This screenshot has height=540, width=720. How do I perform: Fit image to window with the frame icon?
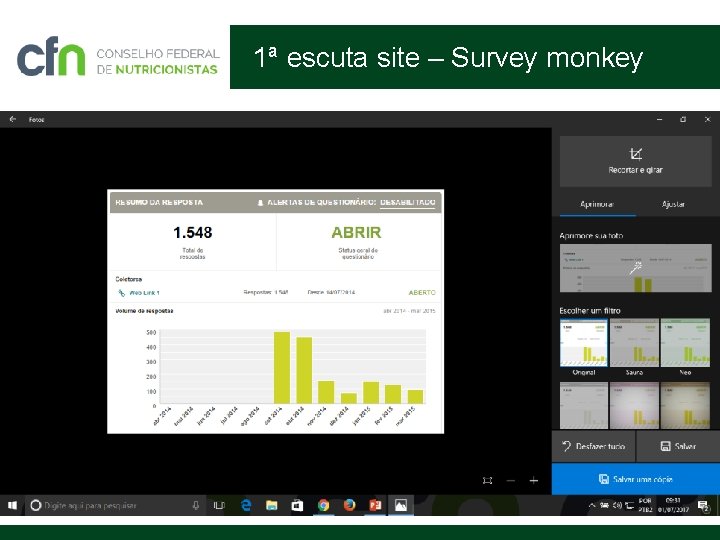[x=488, y=480]
